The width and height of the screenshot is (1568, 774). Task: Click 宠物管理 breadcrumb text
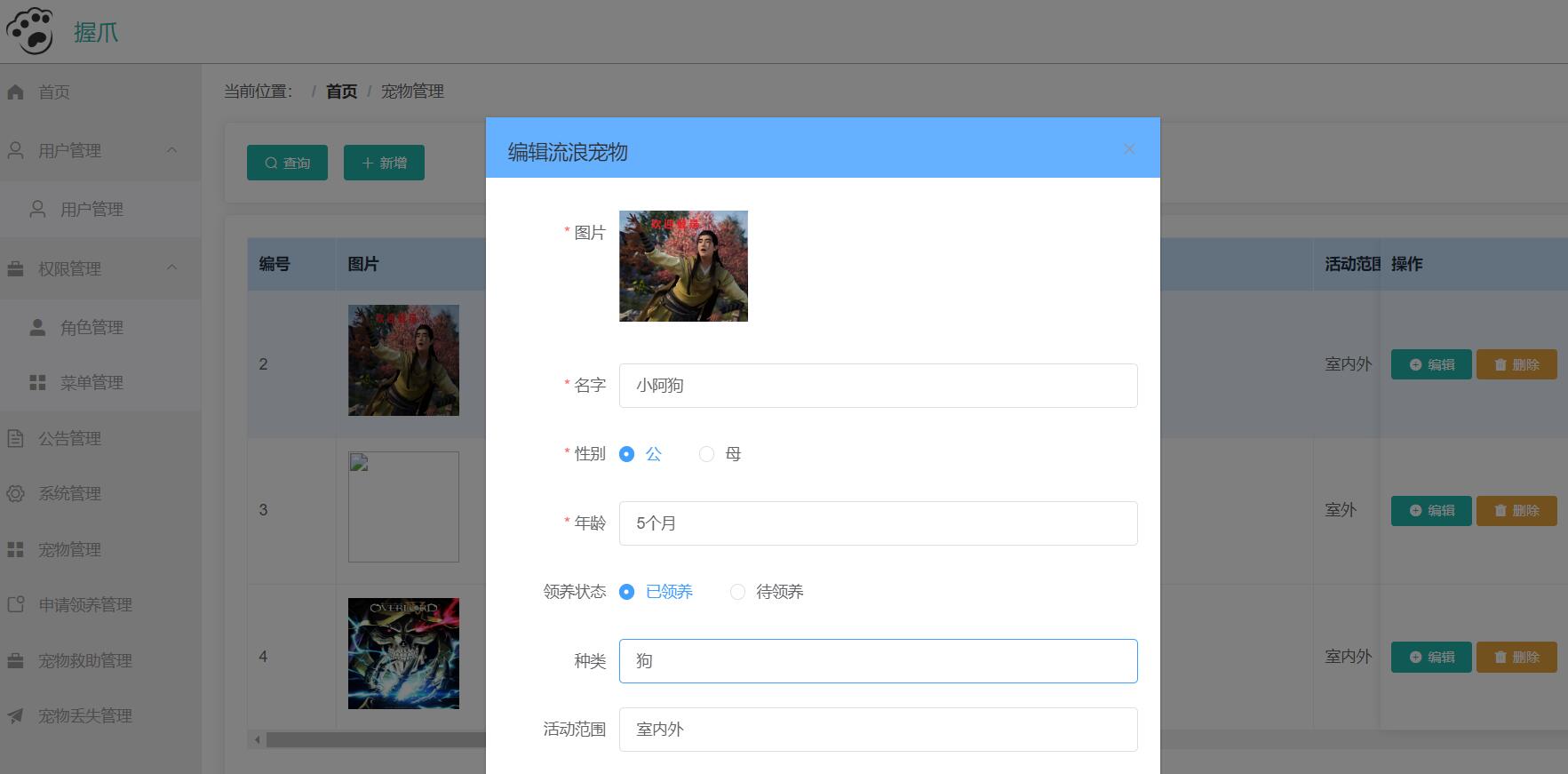coord(412,92)
